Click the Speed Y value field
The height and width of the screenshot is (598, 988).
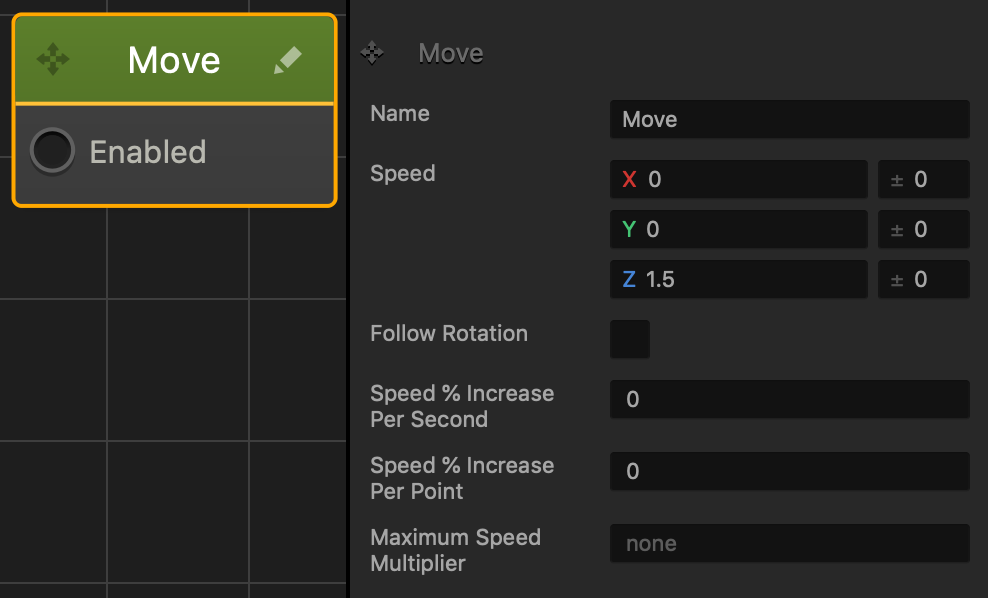738,229
